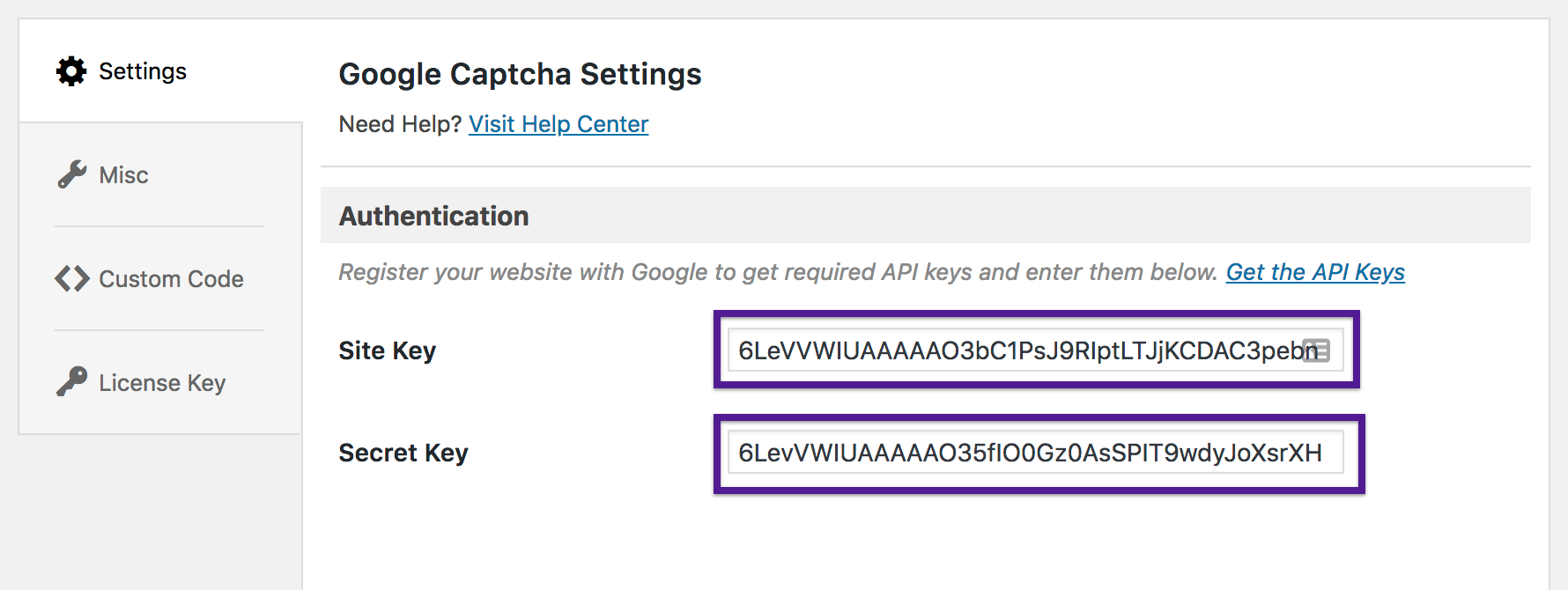The height and width of the screenshot is (590, 1568).
Task: Click the Custom Code brackets icon
Action: tap(72, 278)
